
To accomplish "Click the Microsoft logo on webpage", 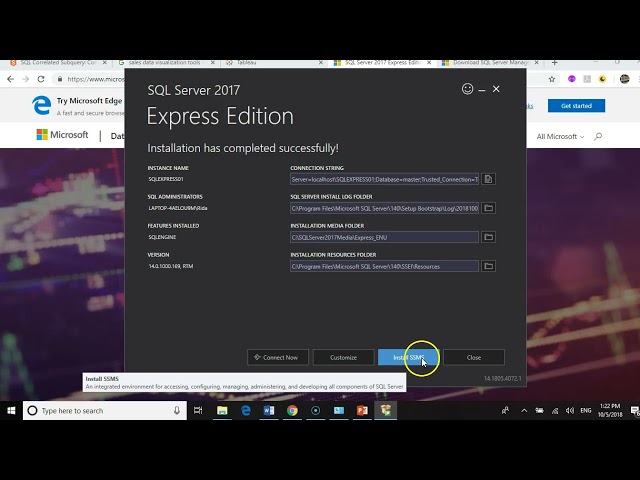I will [62, 135].
